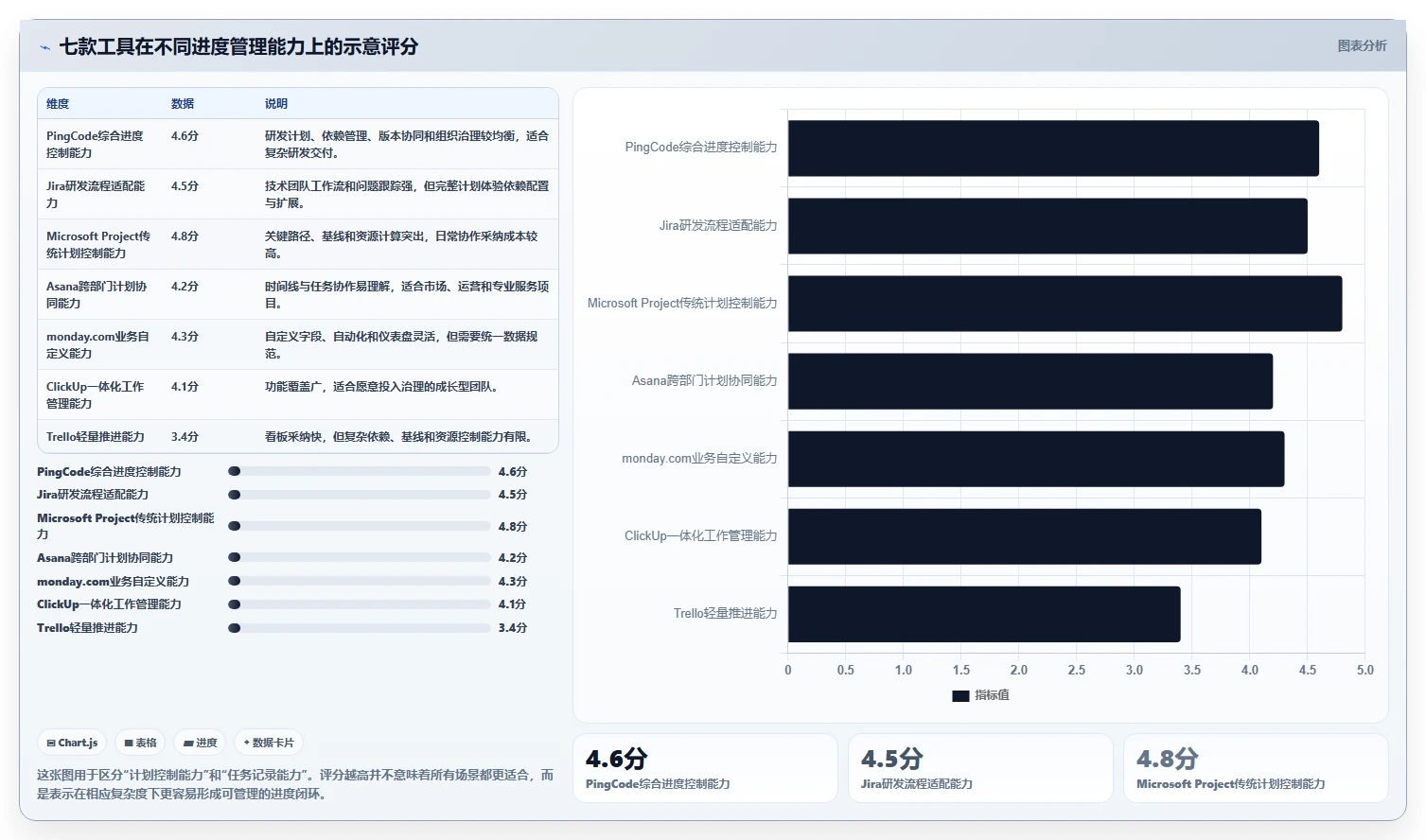
Task: Click the Microsoft Project bar in the chart
Action: (1065, 304)
